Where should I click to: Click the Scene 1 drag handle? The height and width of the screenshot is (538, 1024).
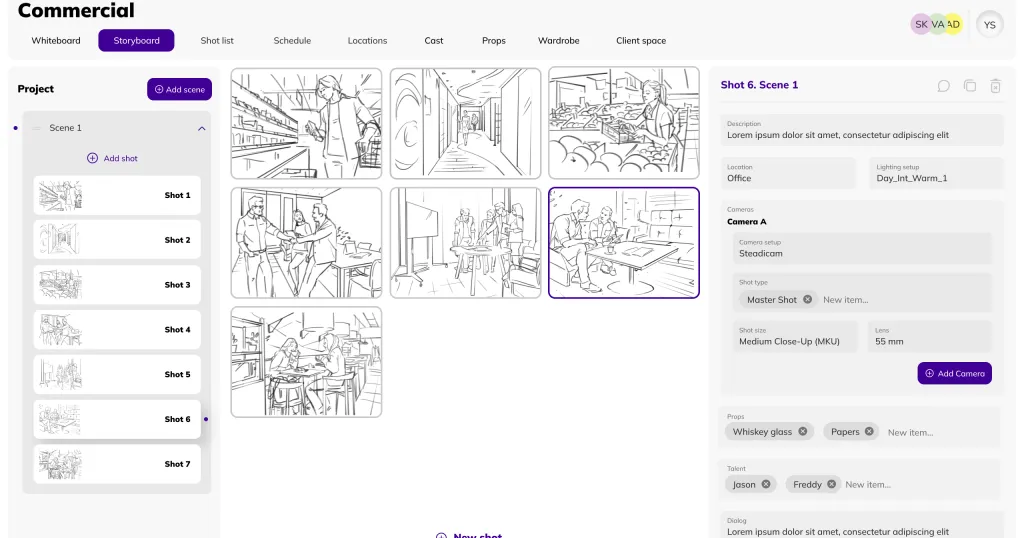[x=36, y=128]
